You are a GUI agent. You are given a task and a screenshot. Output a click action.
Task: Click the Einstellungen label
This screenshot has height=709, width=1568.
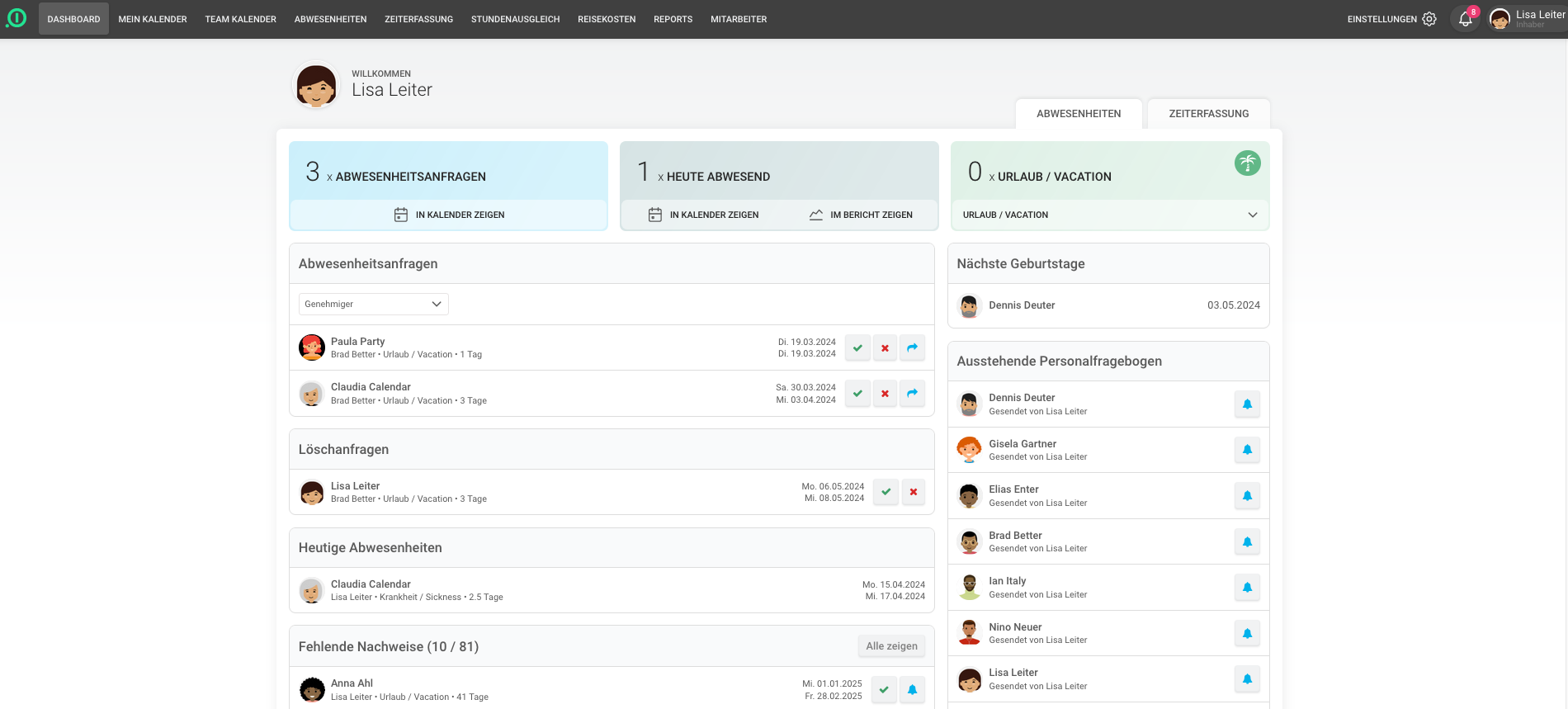pos(1382,19)
